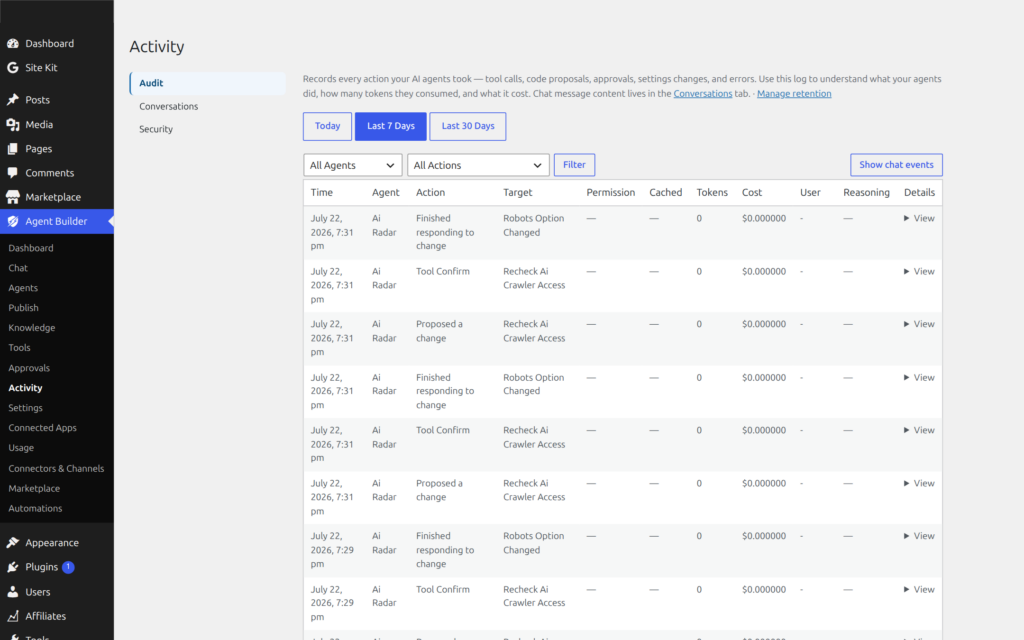Open the Activity submenu item

pyautogui.click(x=25, y=388)
